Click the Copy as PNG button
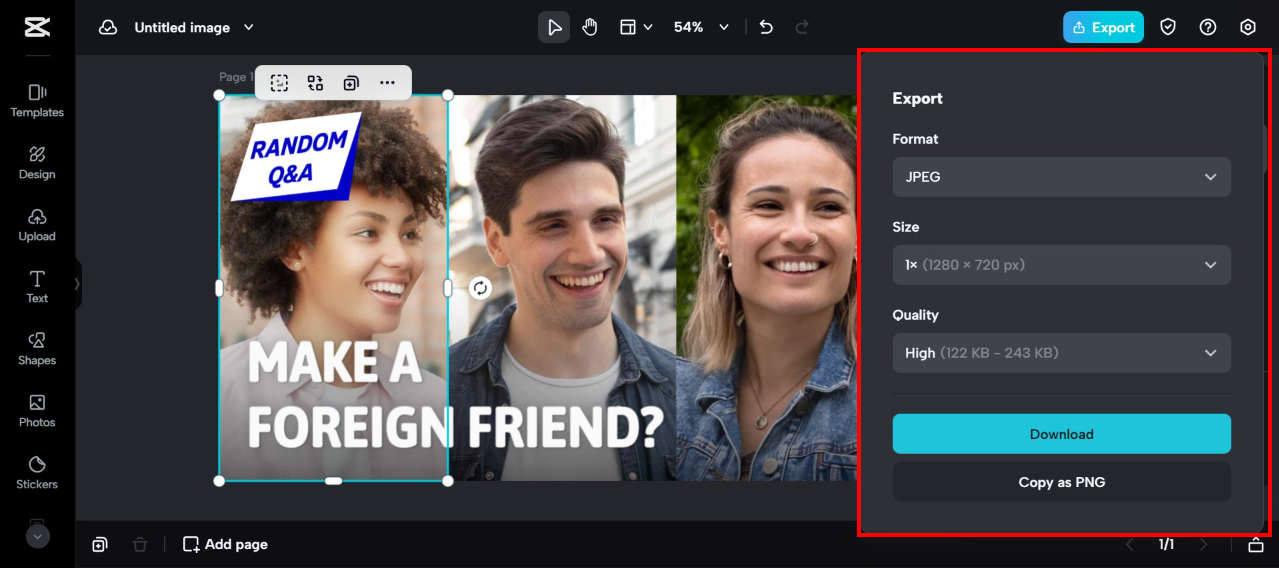The image size is (1279, 568). coord(1061,482)
